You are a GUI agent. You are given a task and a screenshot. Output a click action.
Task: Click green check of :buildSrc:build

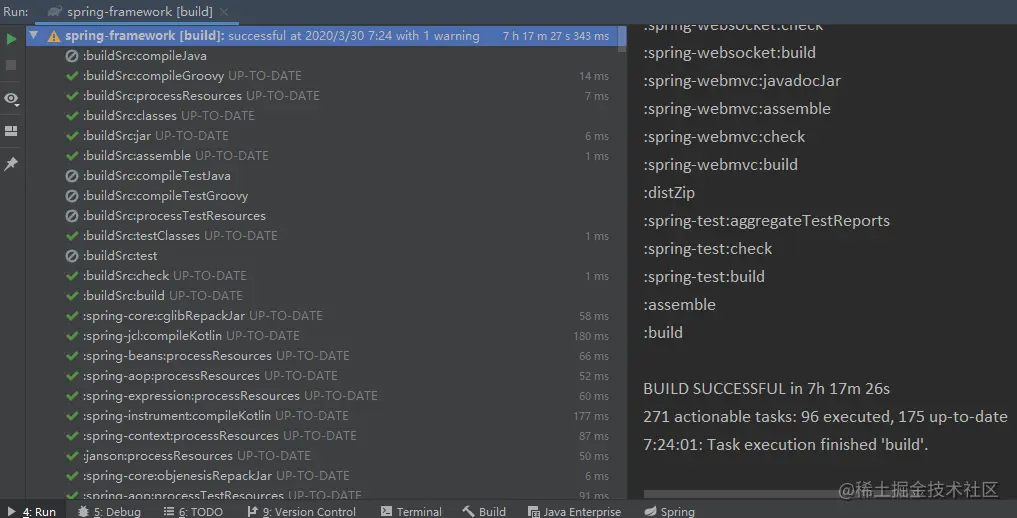(x=72, y=296)
